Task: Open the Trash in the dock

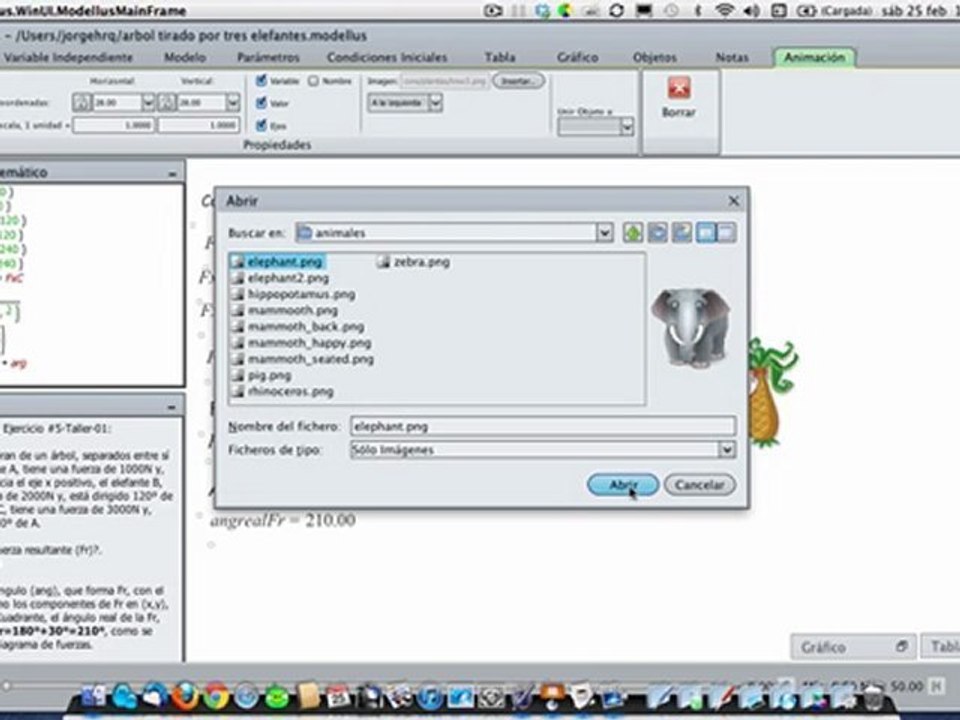Action: pos(874,697)
